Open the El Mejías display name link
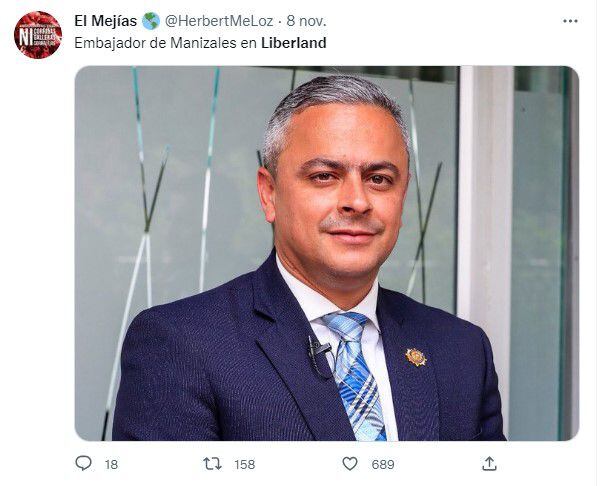This screenshot has height=486, width=605. pyautogui.click(x=106, y=20)
